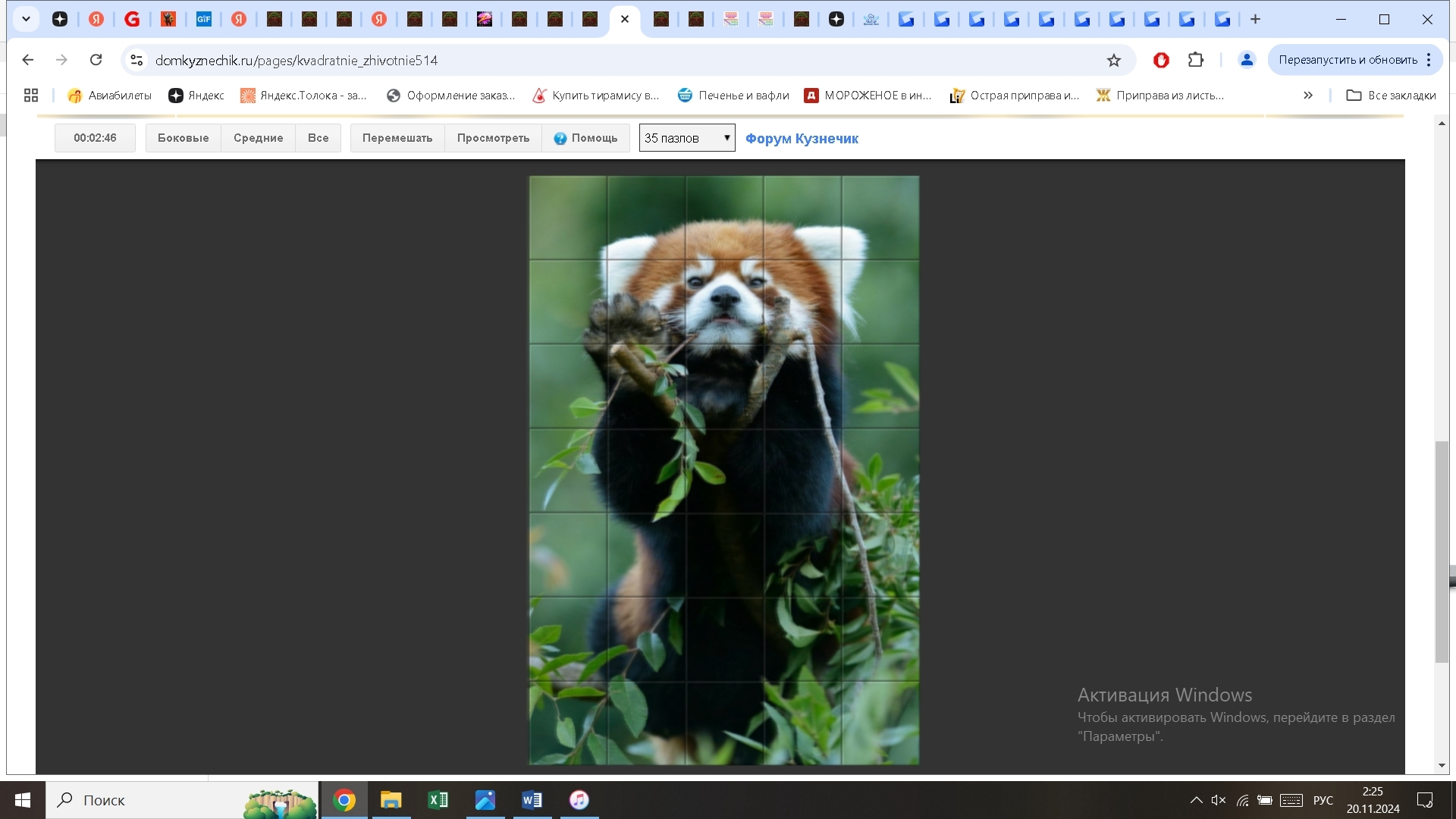Open the Яндекс.Толока bookmark
The height and width of the screenshot is (819, 1456).
click(303, 96)
